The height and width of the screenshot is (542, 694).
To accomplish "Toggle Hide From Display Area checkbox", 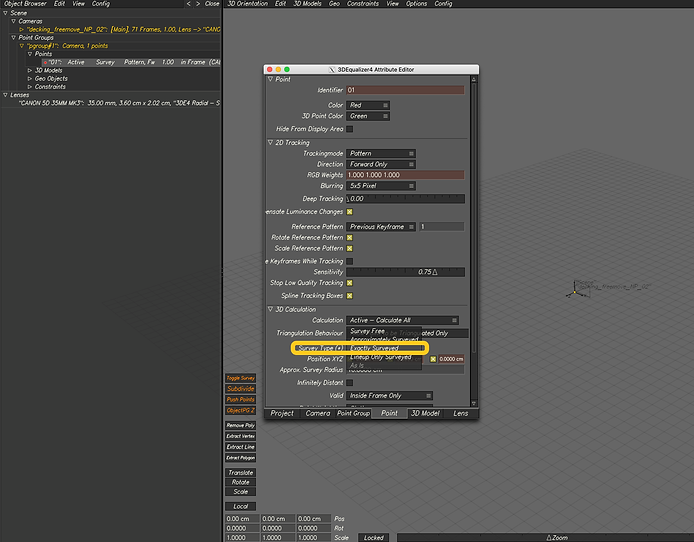I will point(350,129).
